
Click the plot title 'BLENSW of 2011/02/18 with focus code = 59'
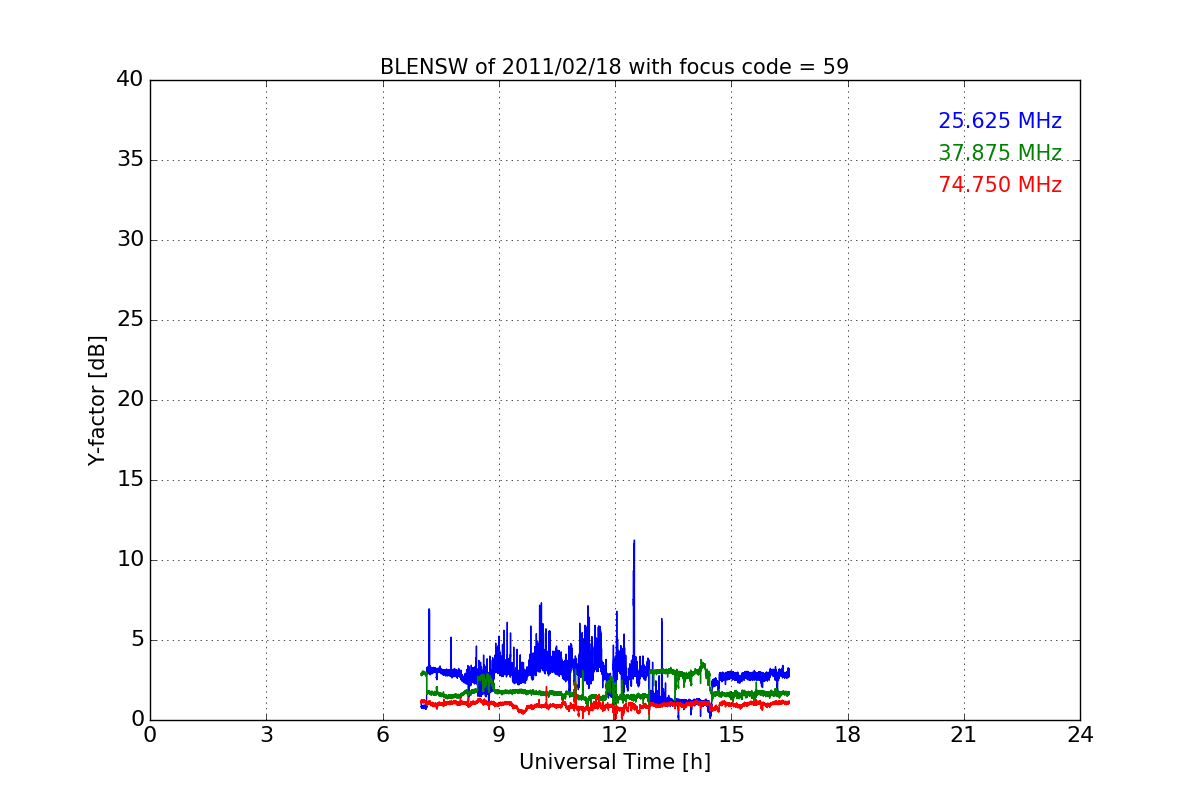pyautogui.click(x=614, y=67)
